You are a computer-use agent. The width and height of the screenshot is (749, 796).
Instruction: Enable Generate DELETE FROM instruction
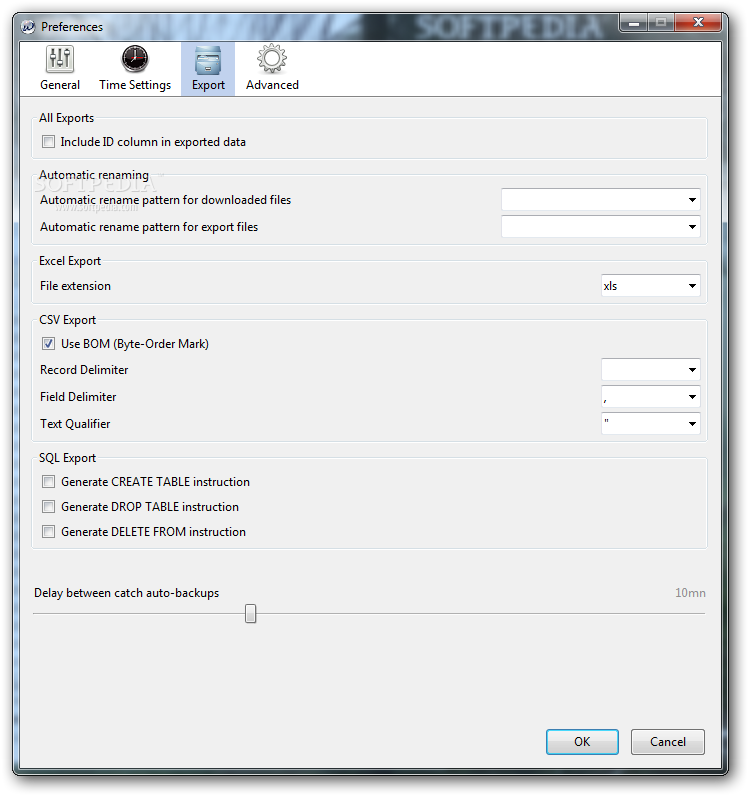coord(48,532)
